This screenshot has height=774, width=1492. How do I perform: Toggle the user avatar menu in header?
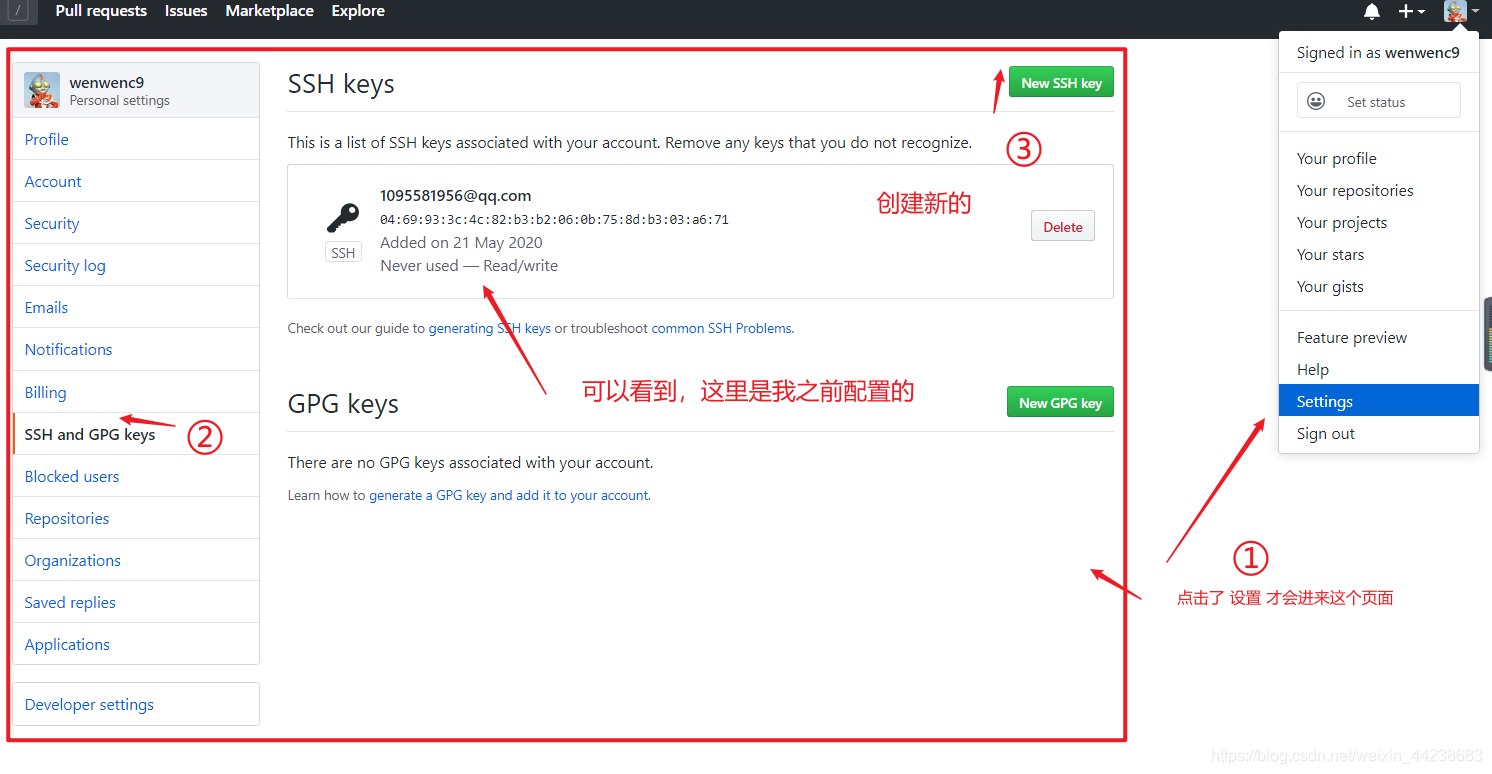click(x=1462, y=12)
